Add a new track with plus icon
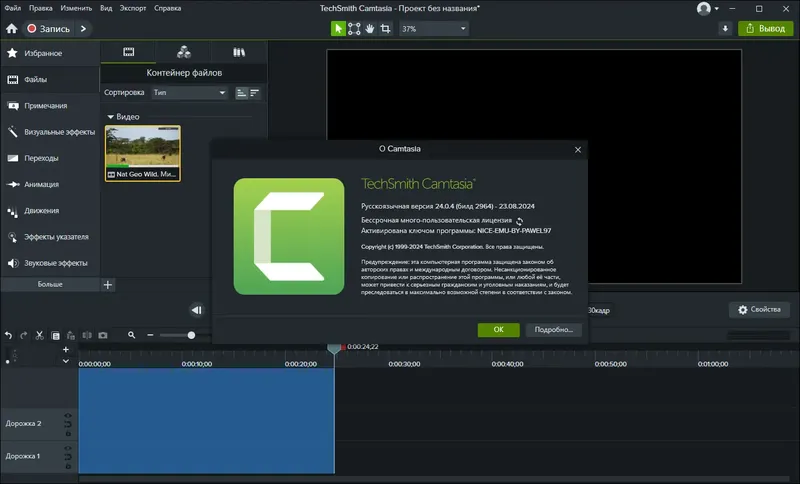 (x=65, y=349)
